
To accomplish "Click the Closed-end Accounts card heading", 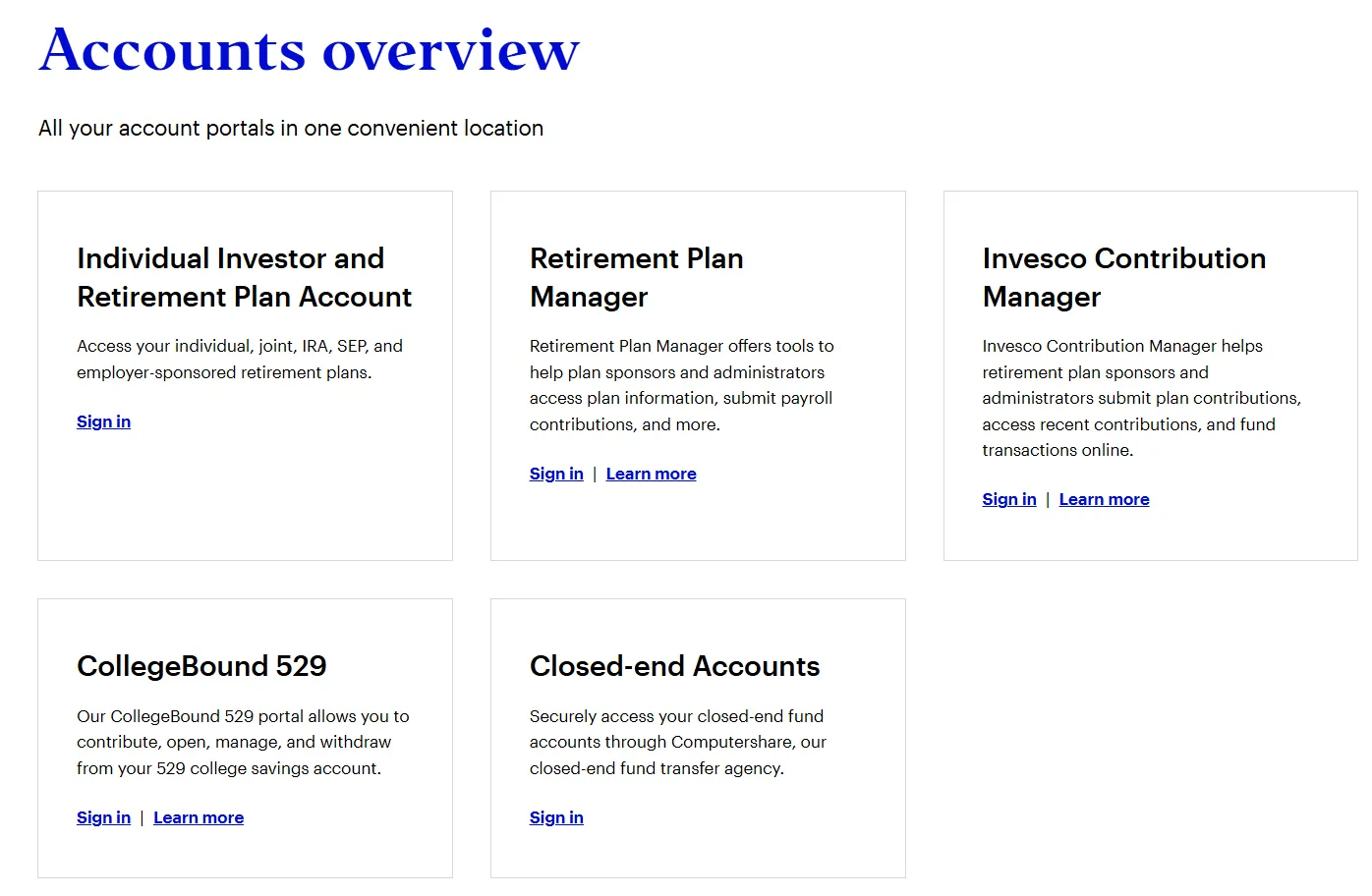I will click(674, 666).
